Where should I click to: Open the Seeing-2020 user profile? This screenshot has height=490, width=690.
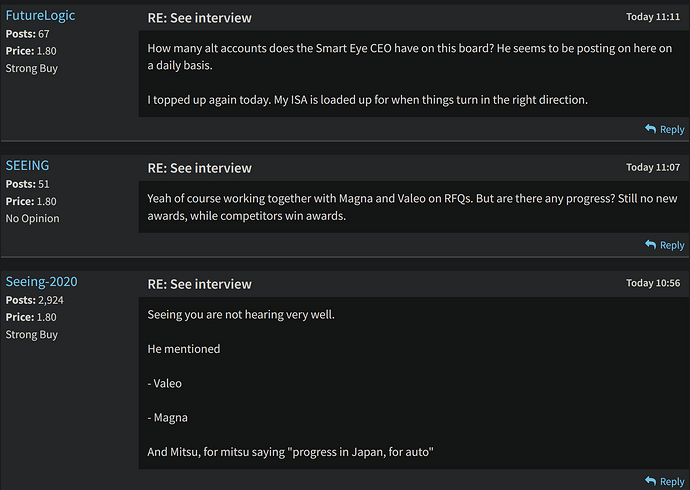pos(41,282)
